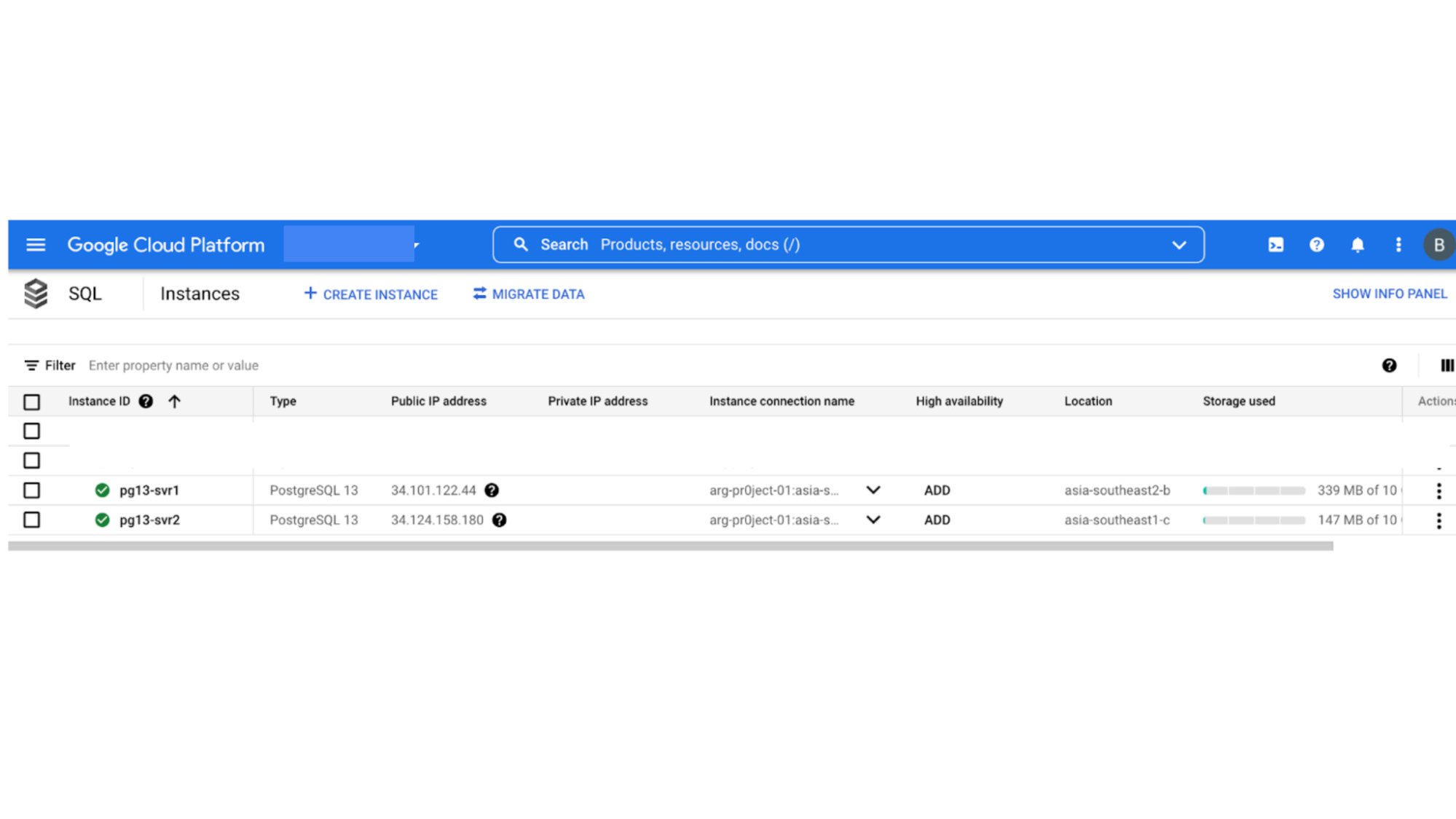Open actions menu for pg13-svr1 row
This screenshot has width=1456, height=819.
pyautogui.click(x=1439, y=491)
